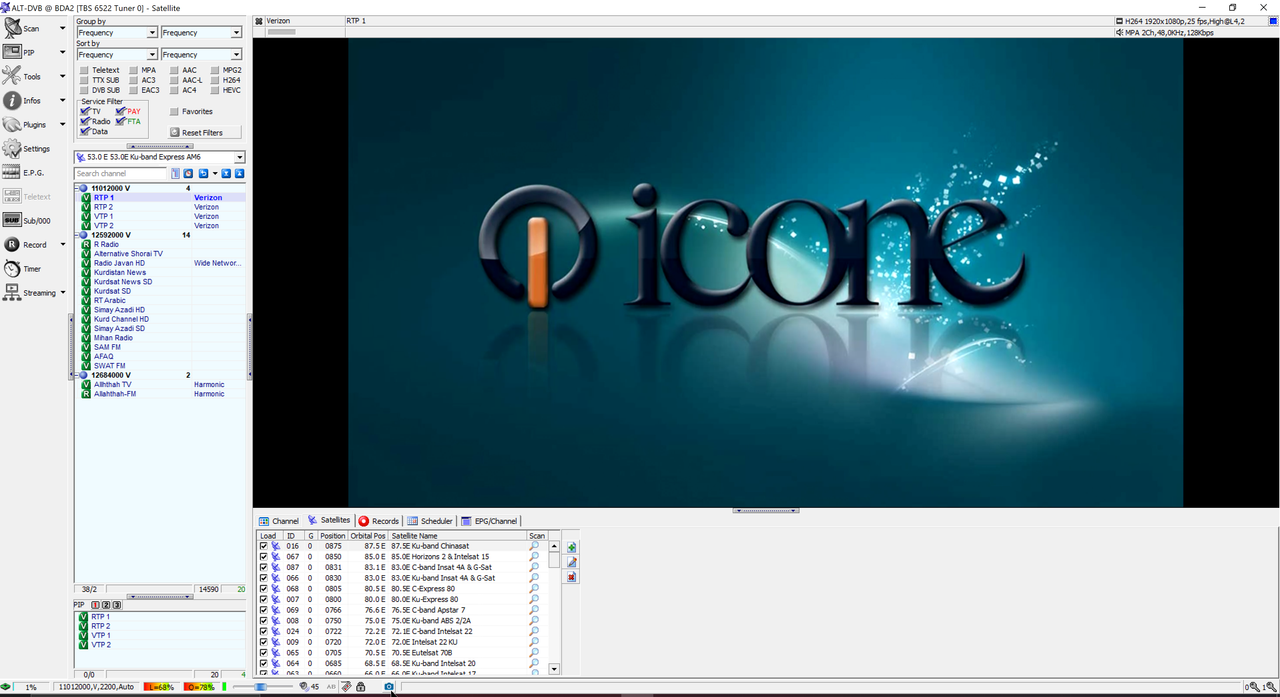Expand the Record menu arrow
The image size is (1280, 697).
(x=62, y=244)
